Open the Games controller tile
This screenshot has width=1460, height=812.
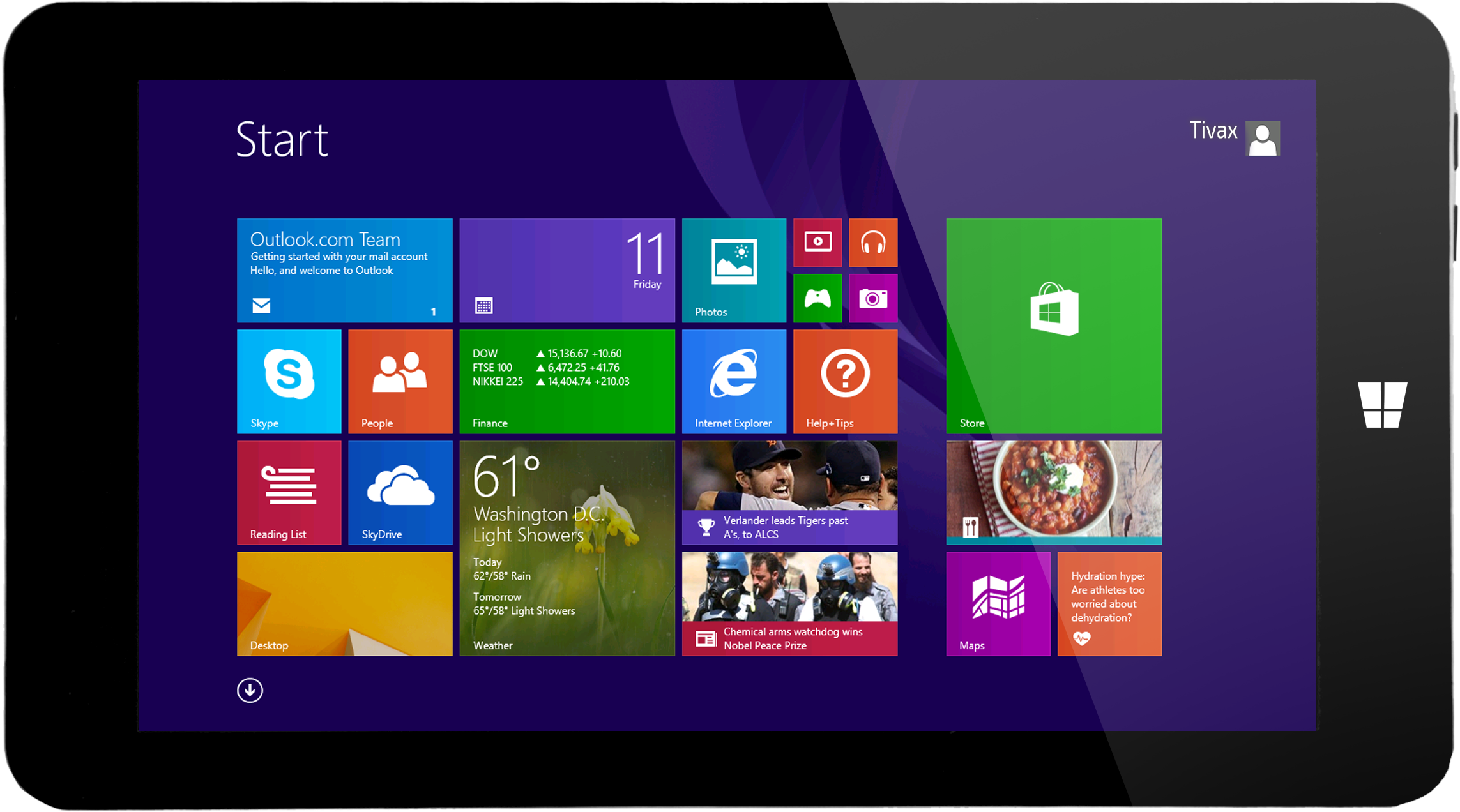pyautogui.click(x=817, y=298)
